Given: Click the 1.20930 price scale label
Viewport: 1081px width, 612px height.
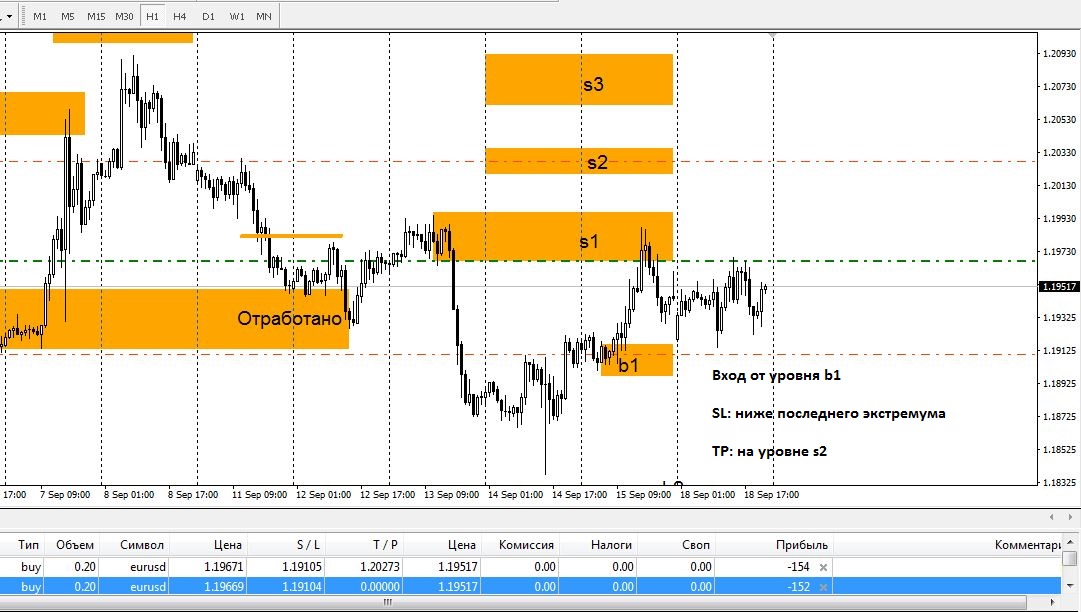Looking at the screenshot, I should point(1059,53).
